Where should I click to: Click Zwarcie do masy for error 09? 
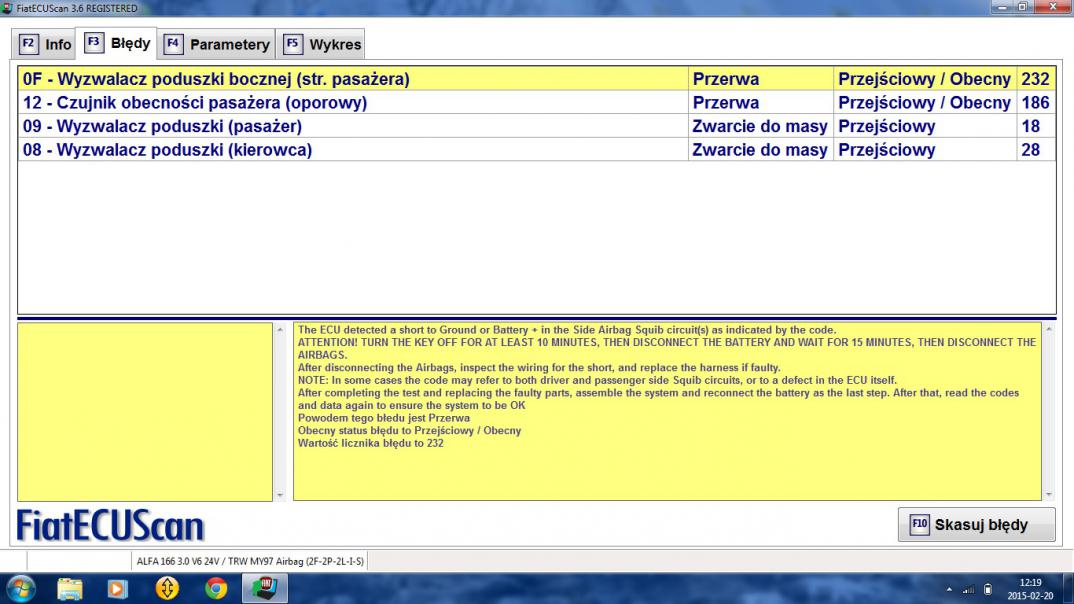[760, 126]
